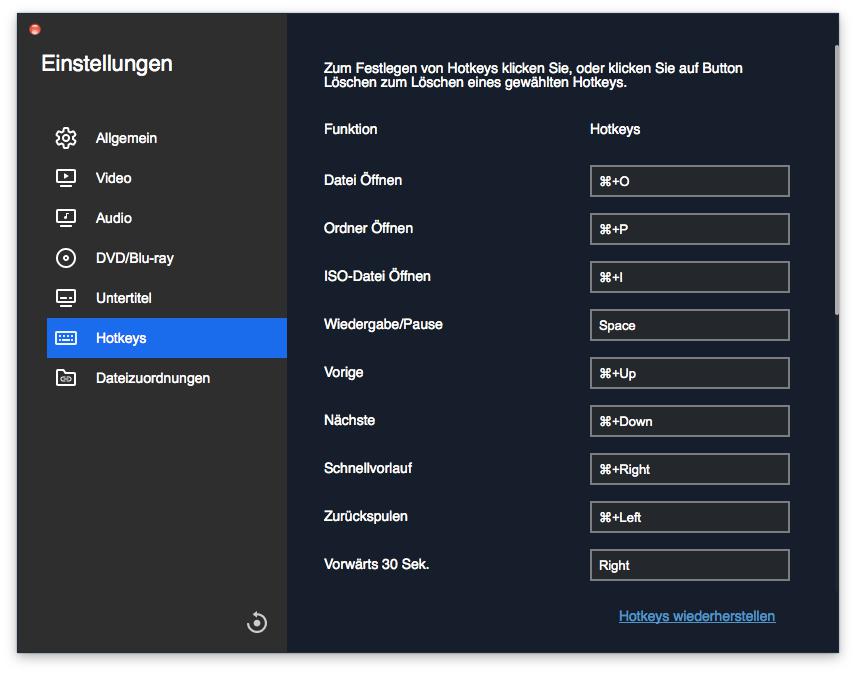Click the Hotkeys keyboard icon

pyautogui.click(x=66, y=338)
